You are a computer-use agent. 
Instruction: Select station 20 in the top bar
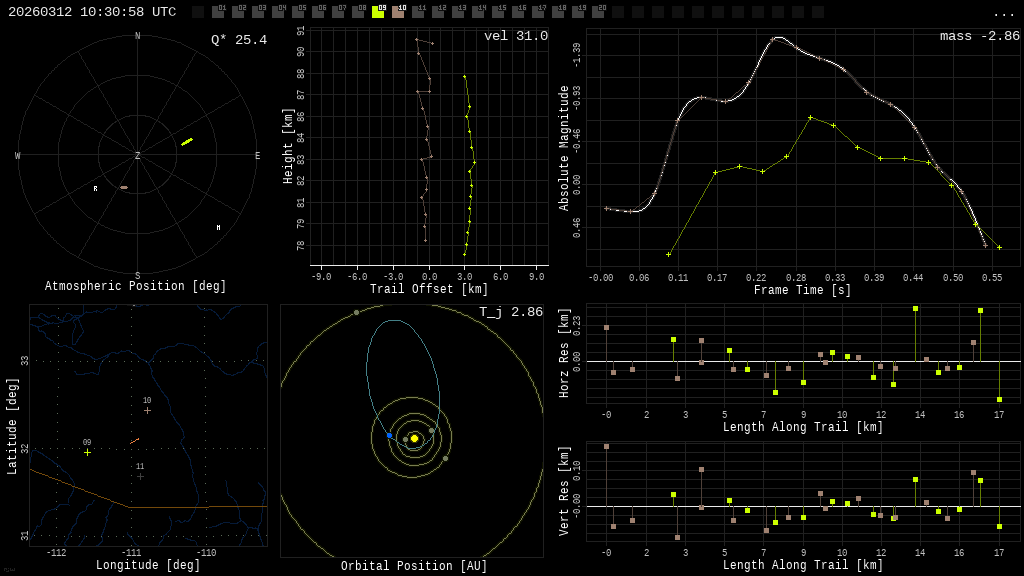point(598,12)
